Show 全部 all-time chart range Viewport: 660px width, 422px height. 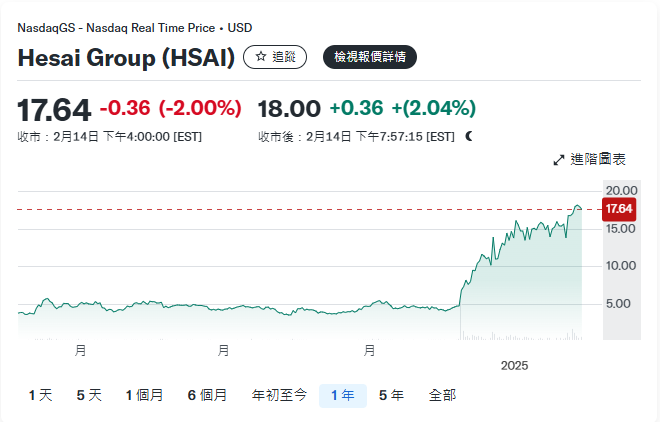[442, 396]
